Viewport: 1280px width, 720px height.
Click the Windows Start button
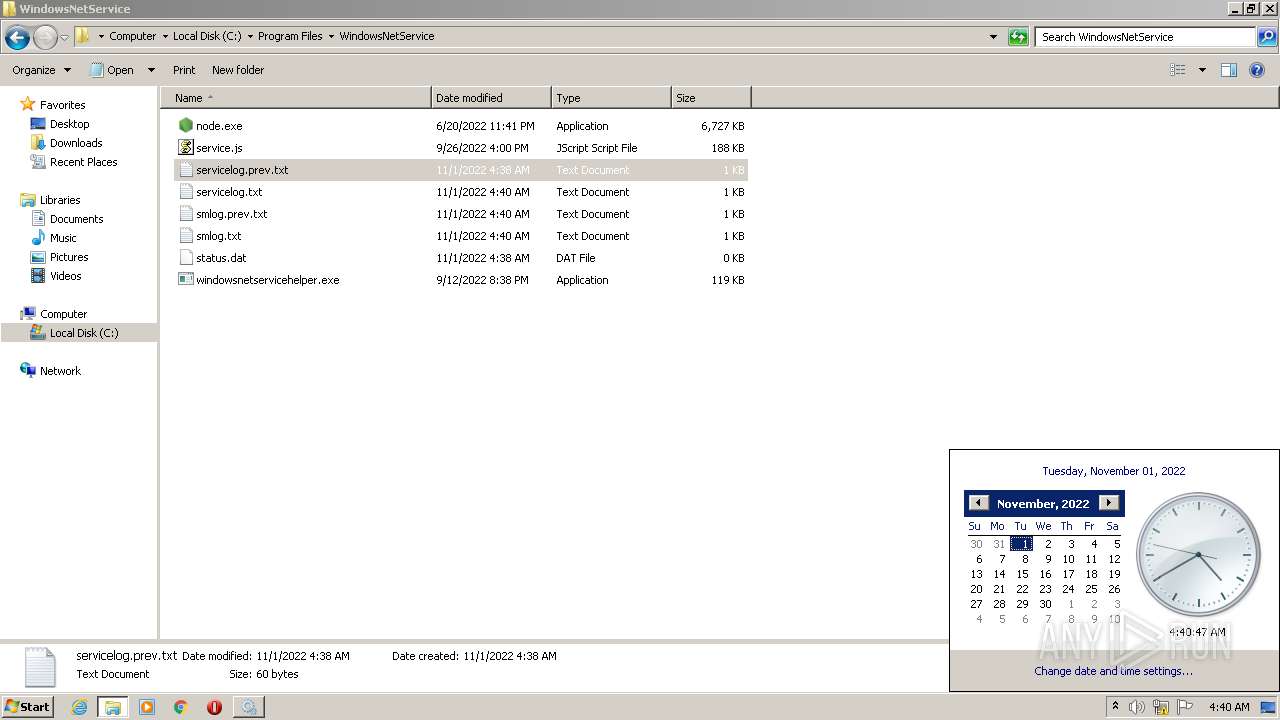(x=28, y=706)
